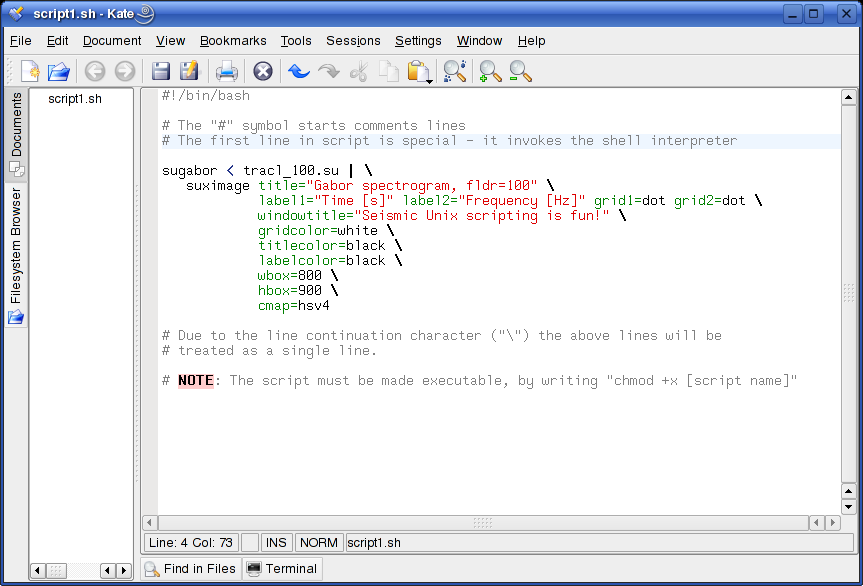Open the Find in Files panel
The width and height of the screenshot is (863, 586).
click(191, 569)
